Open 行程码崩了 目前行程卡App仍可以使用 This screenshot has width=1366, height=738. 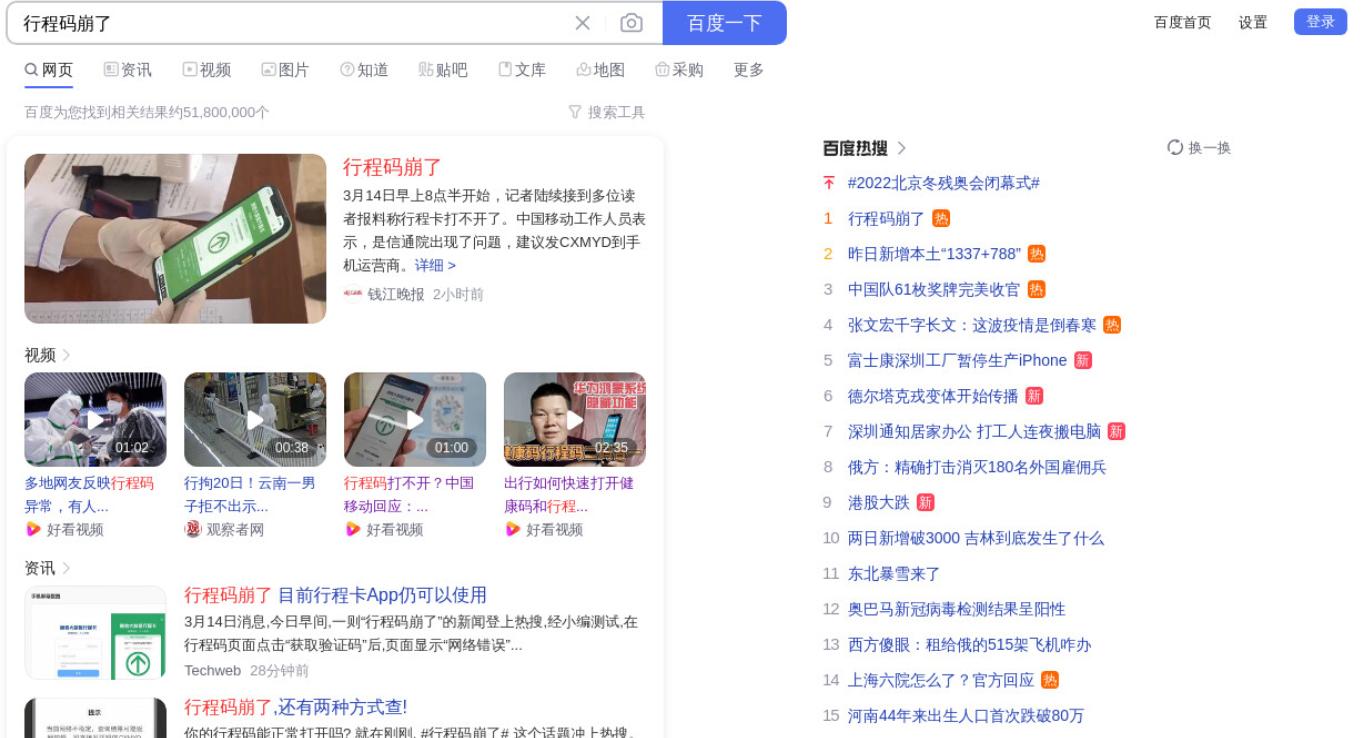[x=335, y=595]
